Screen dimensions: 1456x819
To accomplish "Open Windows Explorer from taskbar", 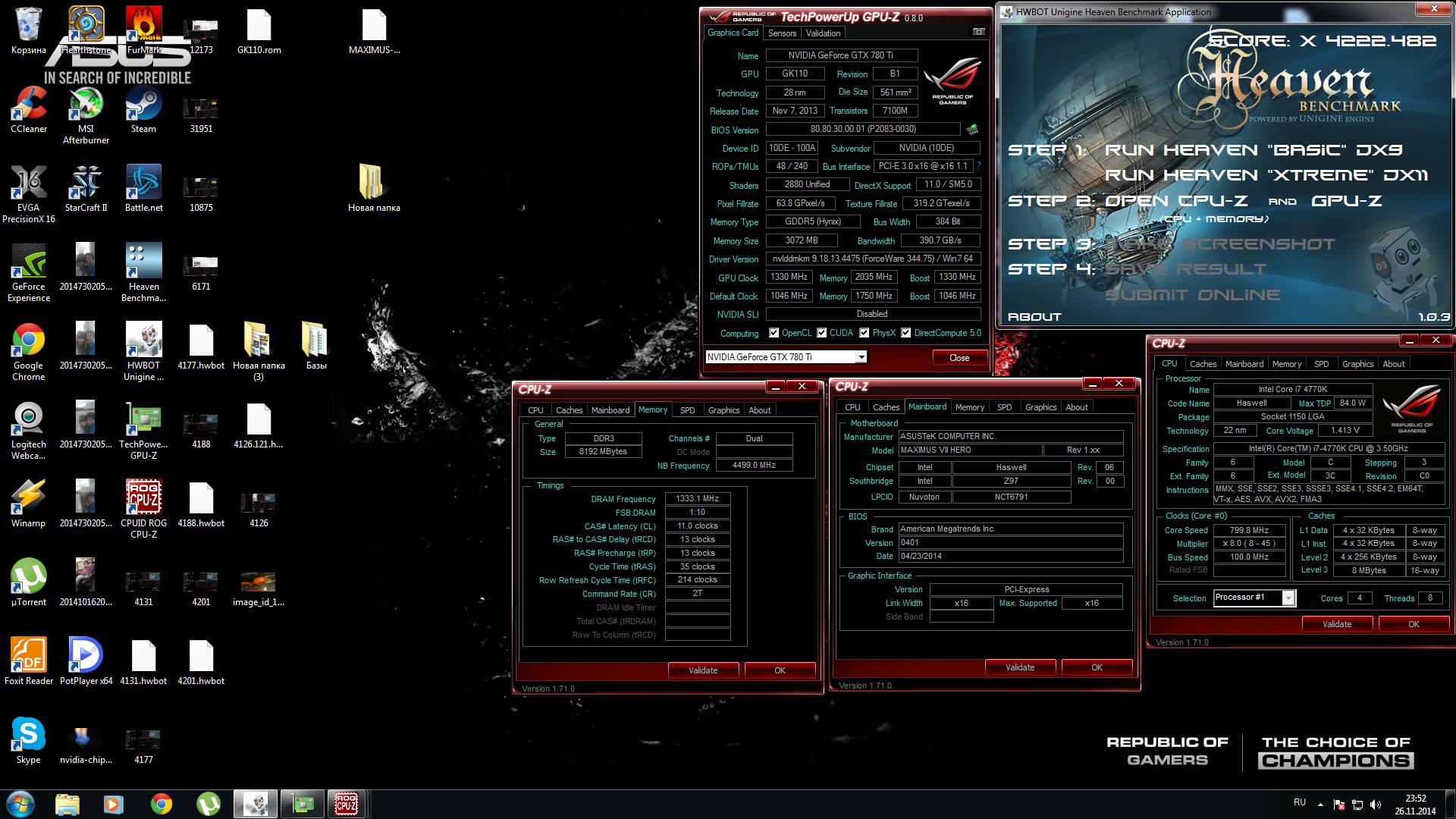I will coord(67,804).
